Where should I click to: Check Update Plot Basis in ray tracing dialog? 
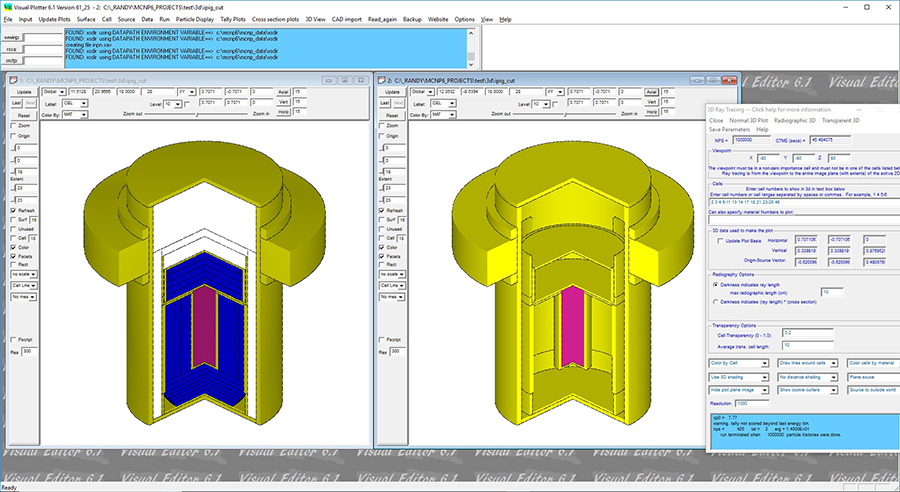click(720, 241)
